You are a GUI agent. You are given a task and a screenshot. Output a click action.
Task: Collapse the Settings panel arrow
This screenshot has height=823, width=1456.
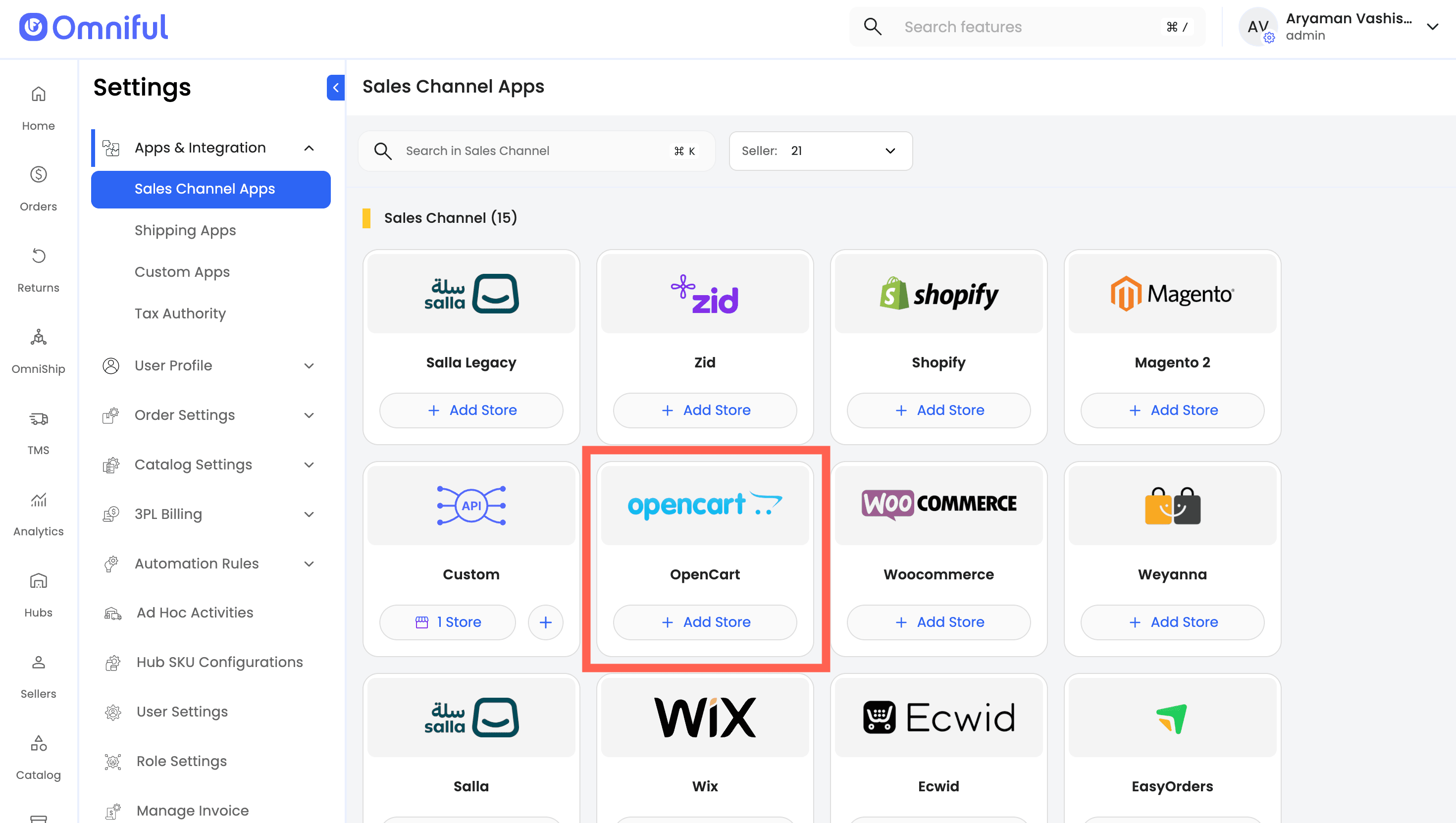click(x=336, y=88)
